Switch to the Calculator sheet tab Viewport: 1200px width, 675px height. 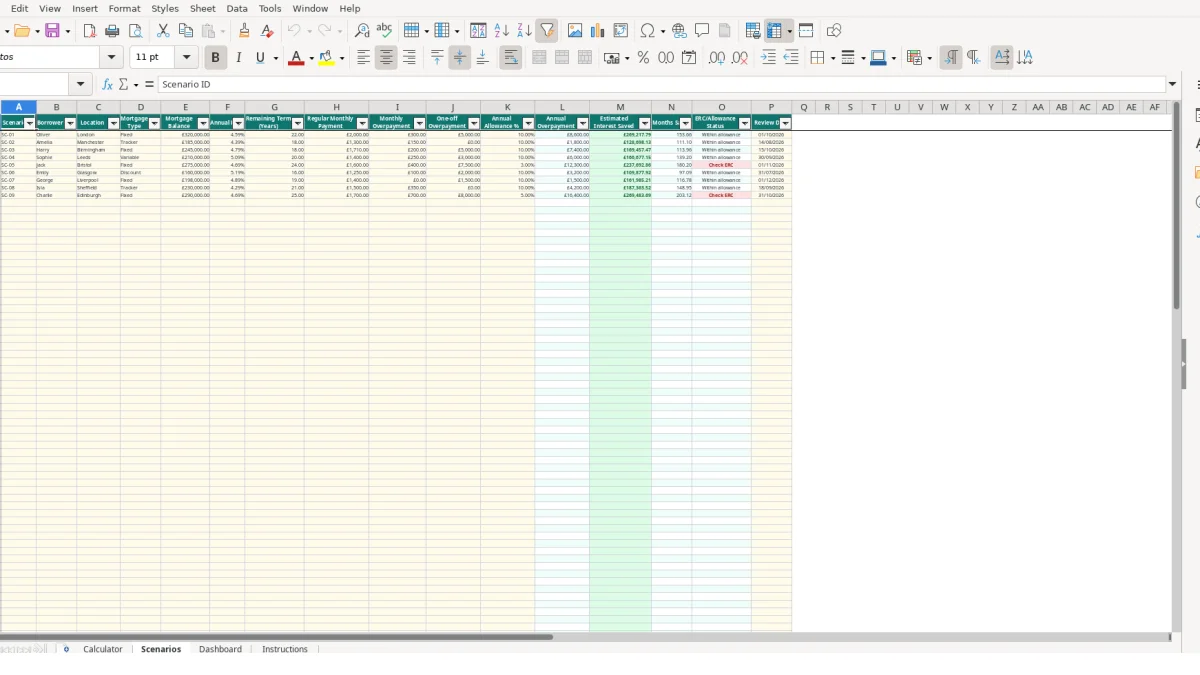point(103,649)
